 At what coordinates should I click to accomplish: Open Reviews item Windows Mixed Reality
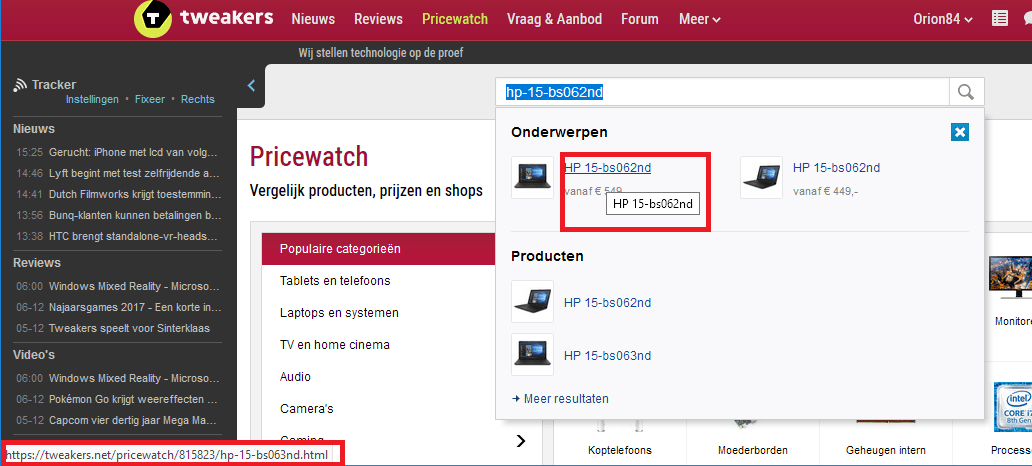tap(134, 286)
